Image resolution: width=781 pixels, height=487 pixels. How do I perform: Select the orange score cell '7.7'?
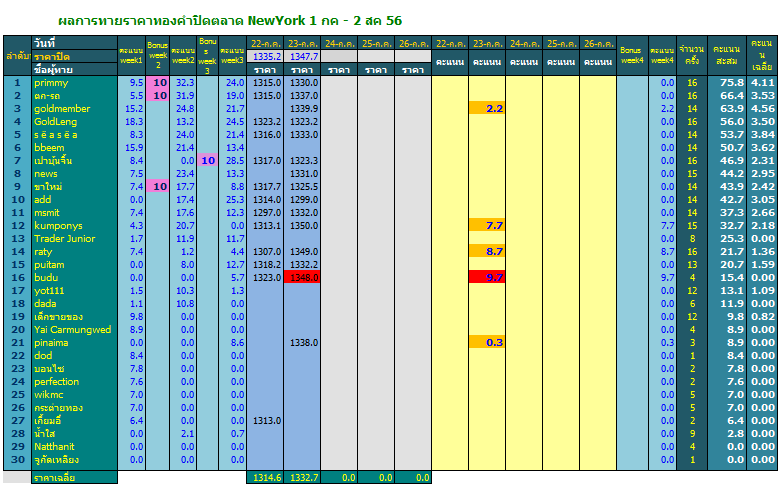point(487,226)
